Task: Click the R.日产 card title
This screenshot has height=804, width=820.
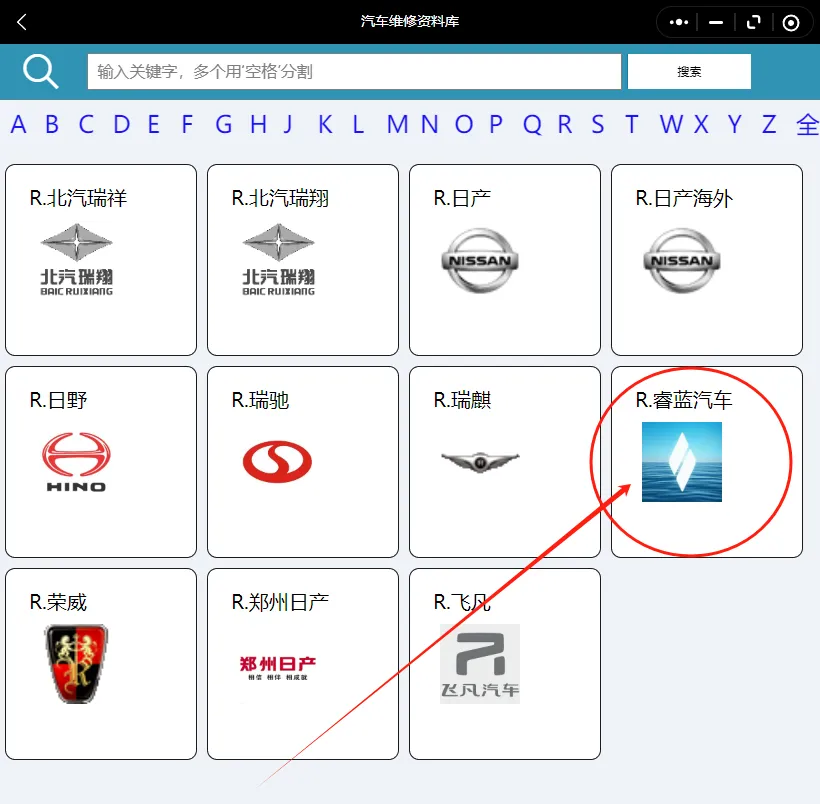Action: pos(462,199)
